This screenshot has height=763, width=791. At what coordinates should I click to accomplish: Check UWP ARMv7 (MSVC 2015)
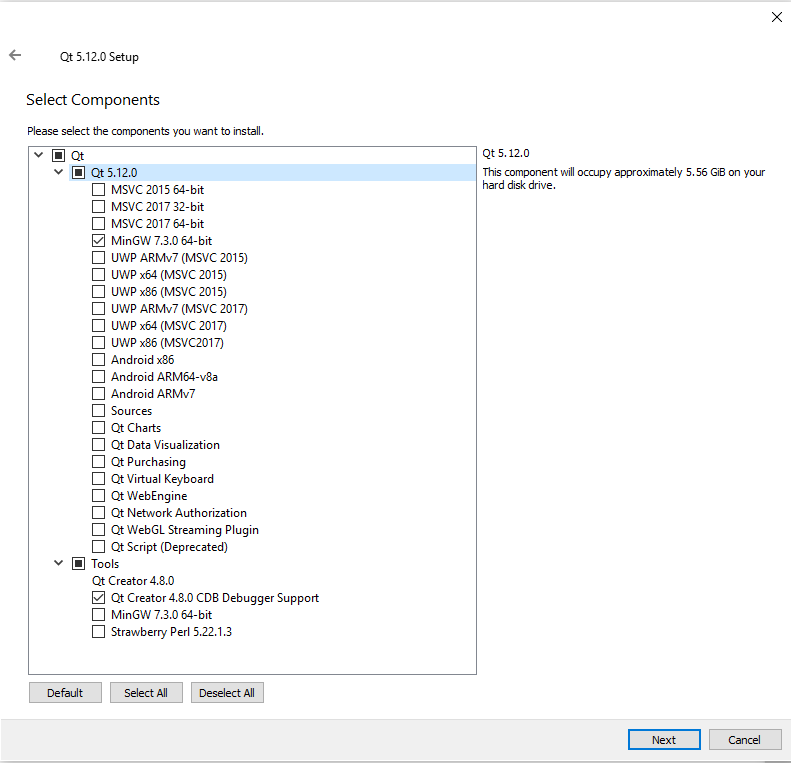[x=98, y=257]
